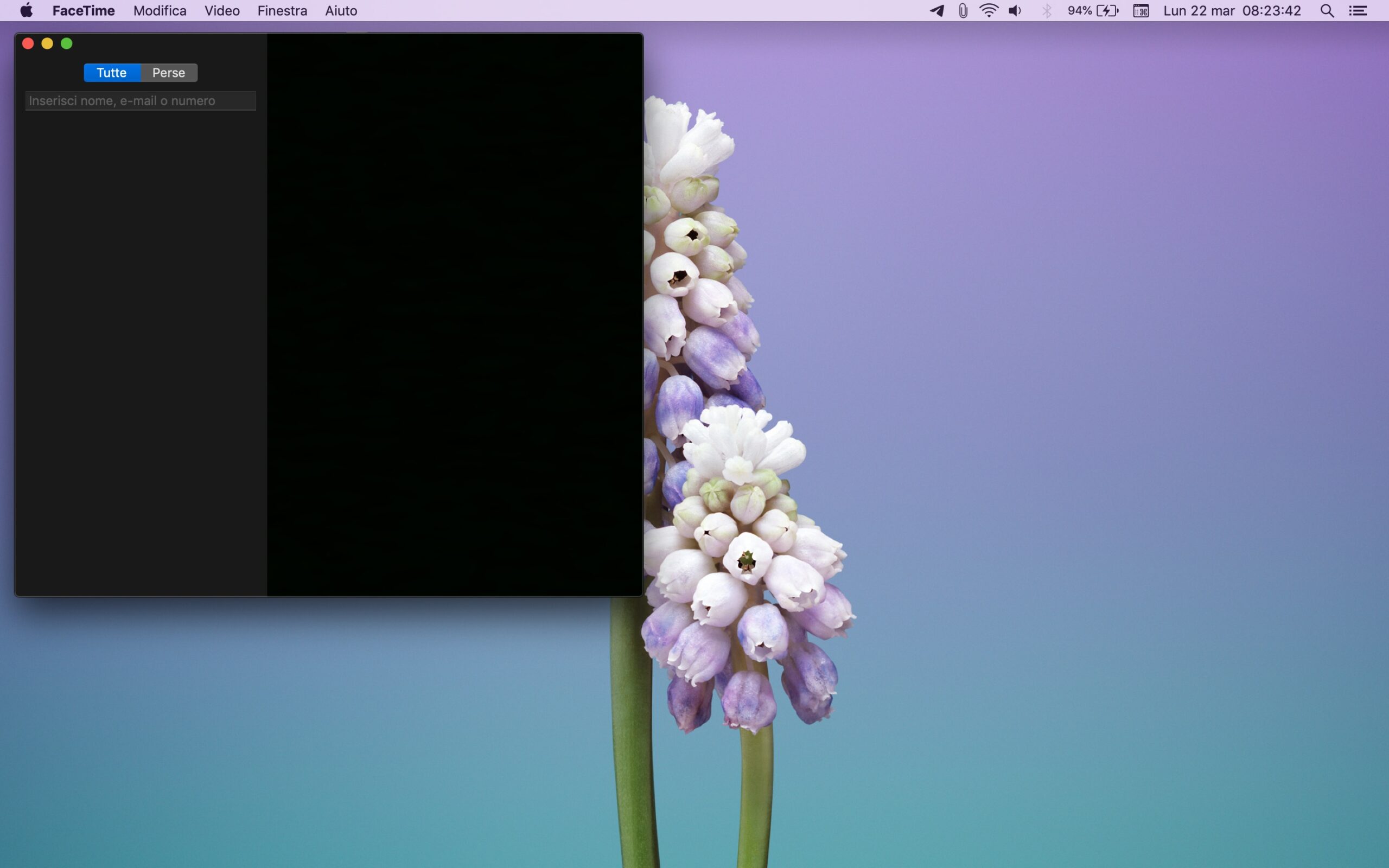Image resolution: width=1389 pixels, height=868 pixels.
Task: Open the Apple menu
Action: click(x=27, y=11)
